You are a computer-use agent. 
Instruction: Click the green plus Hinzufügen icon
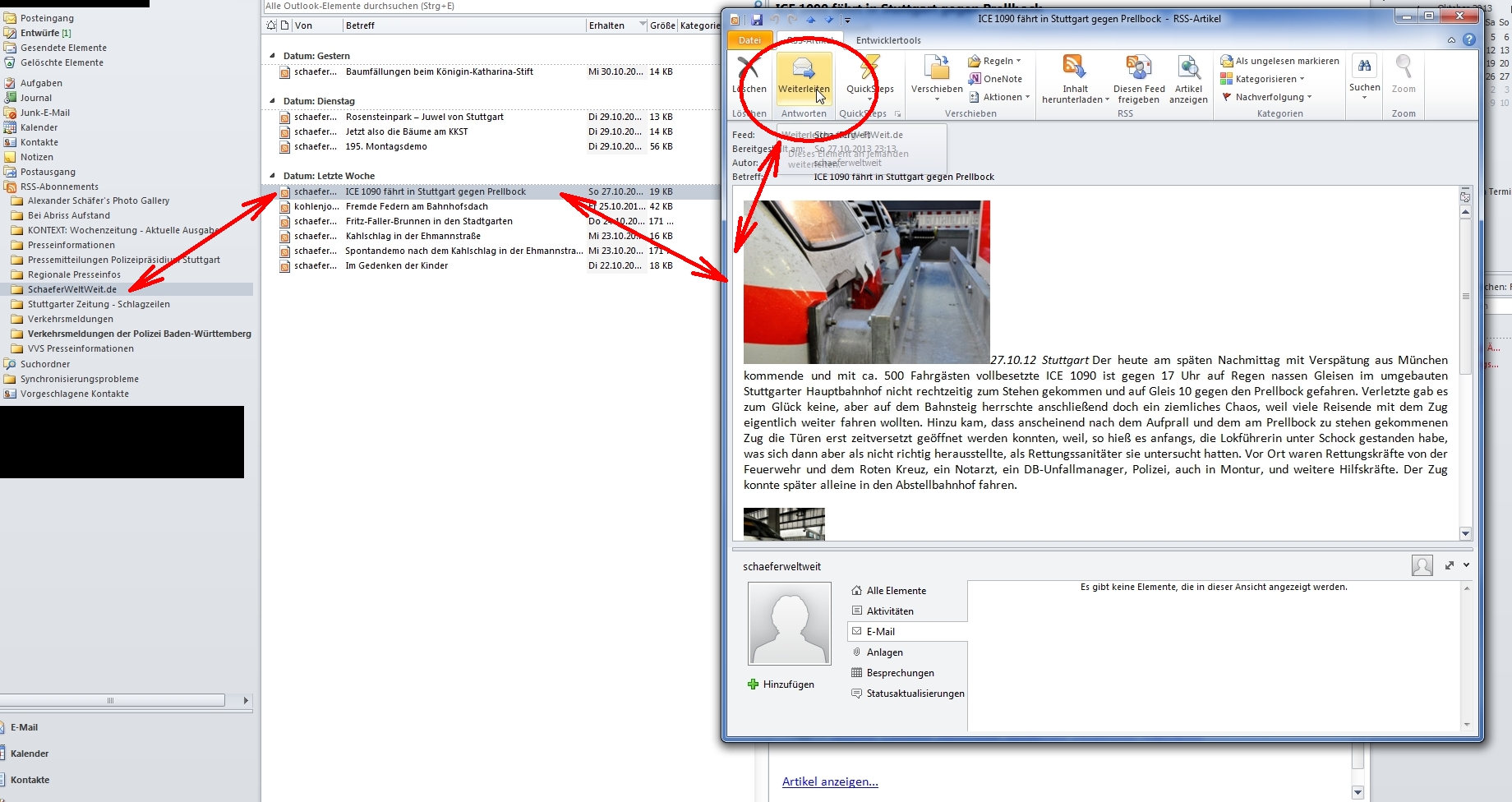click(753, 684)
